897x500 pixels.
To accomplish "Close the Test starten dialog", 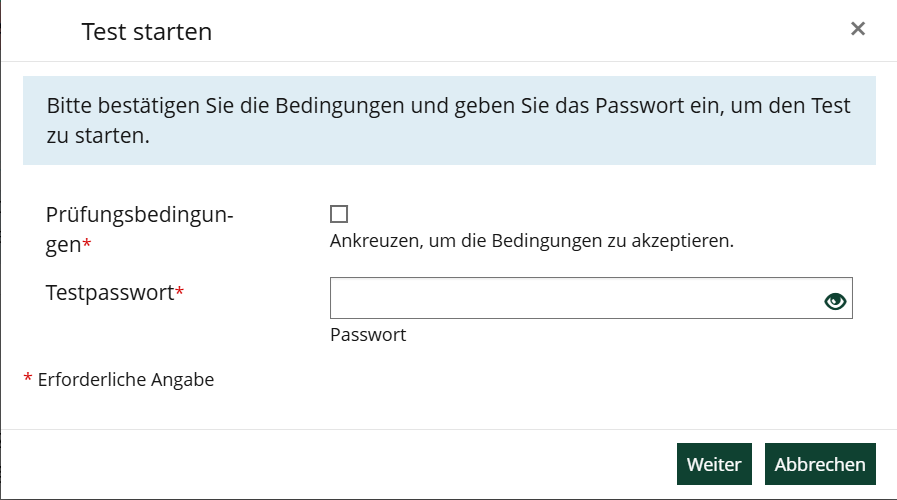I will pyautogui.click(x=857, y=29).
